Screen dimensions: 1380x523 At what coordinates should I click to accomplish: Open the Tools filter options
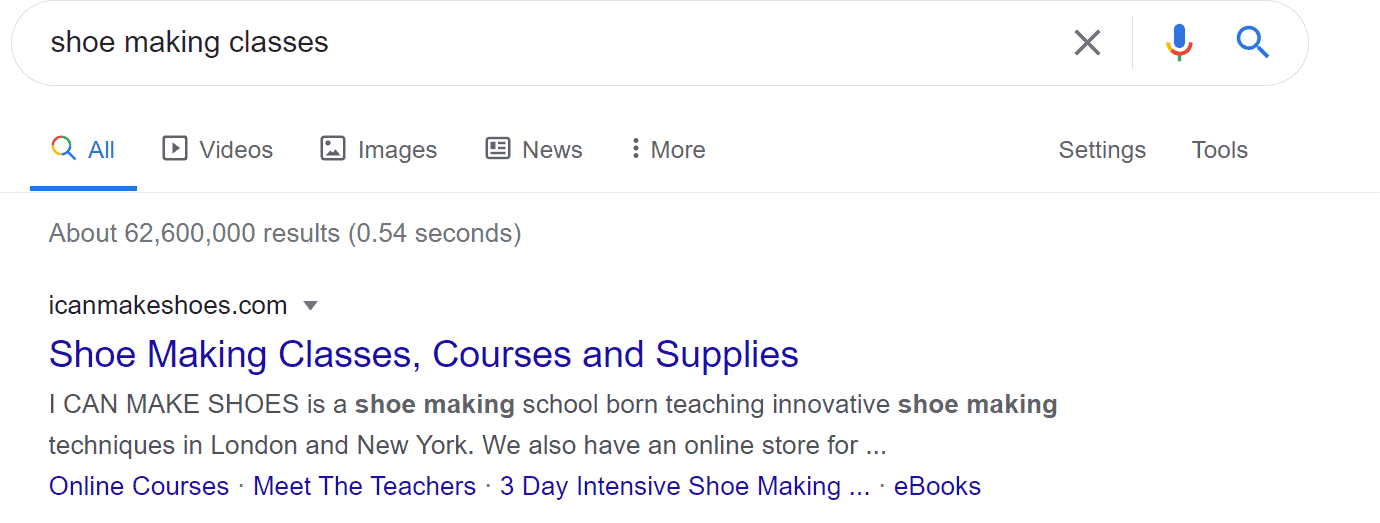pos(1219,150)
